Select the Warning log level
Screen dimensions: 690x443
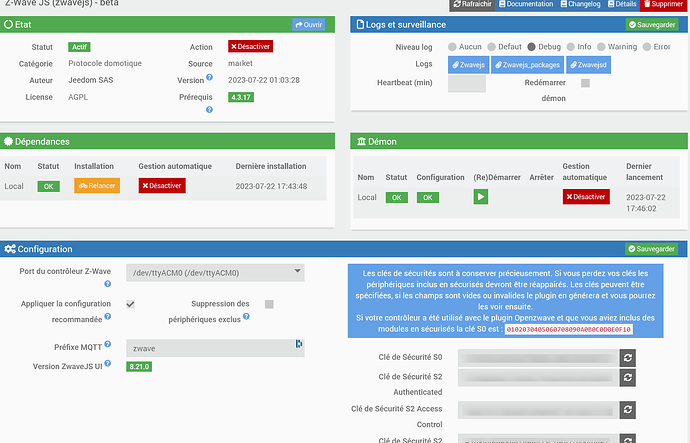pos(601,47)
